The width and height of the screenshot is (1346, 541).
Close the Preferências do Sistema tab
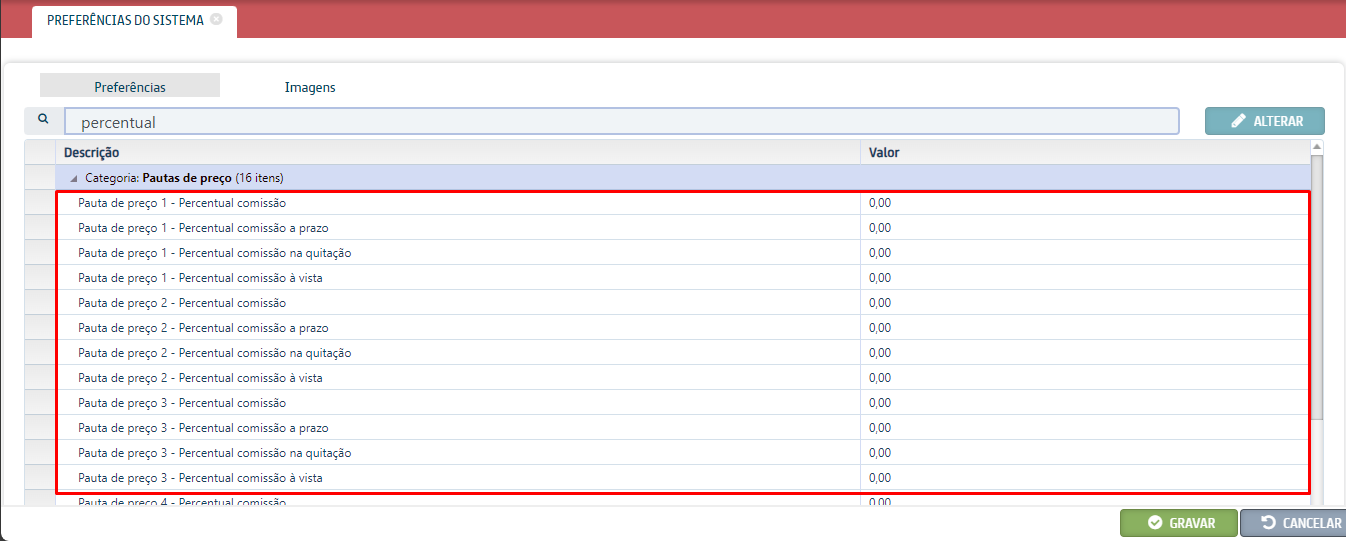point(216,20)
